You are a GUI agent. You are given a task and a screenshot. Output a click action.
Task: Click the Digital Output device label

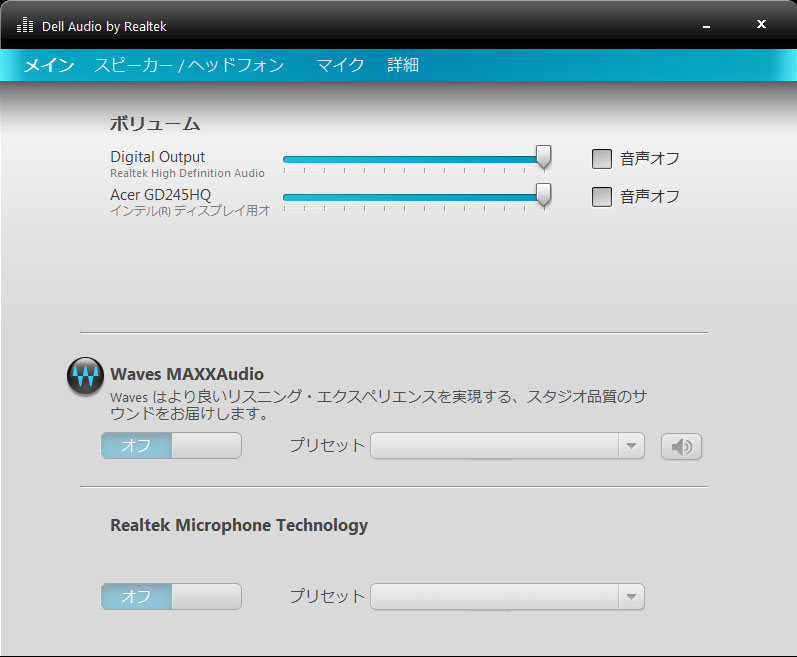coord(158,157)
